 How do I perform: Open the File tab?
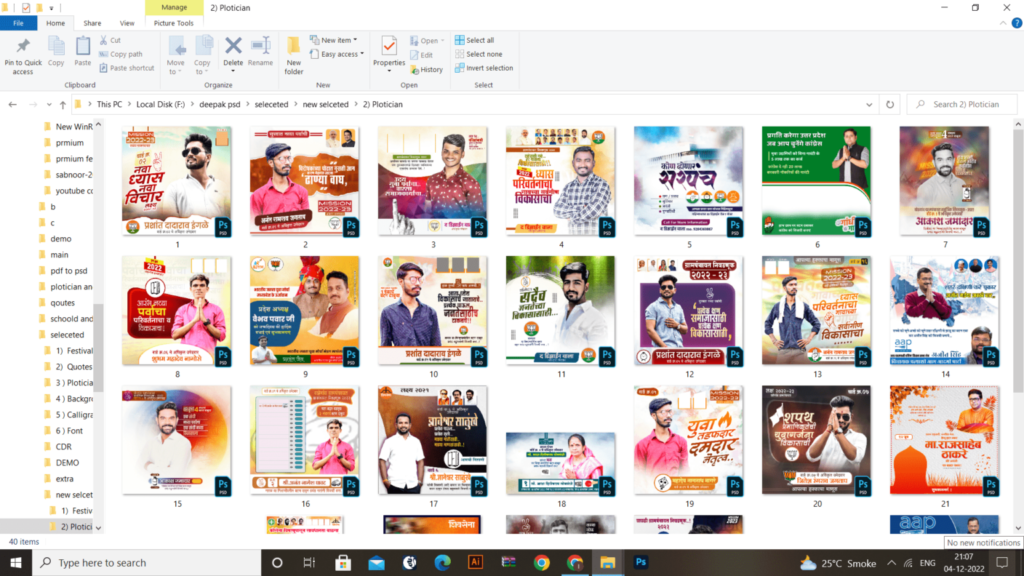[x=18, y=23]
